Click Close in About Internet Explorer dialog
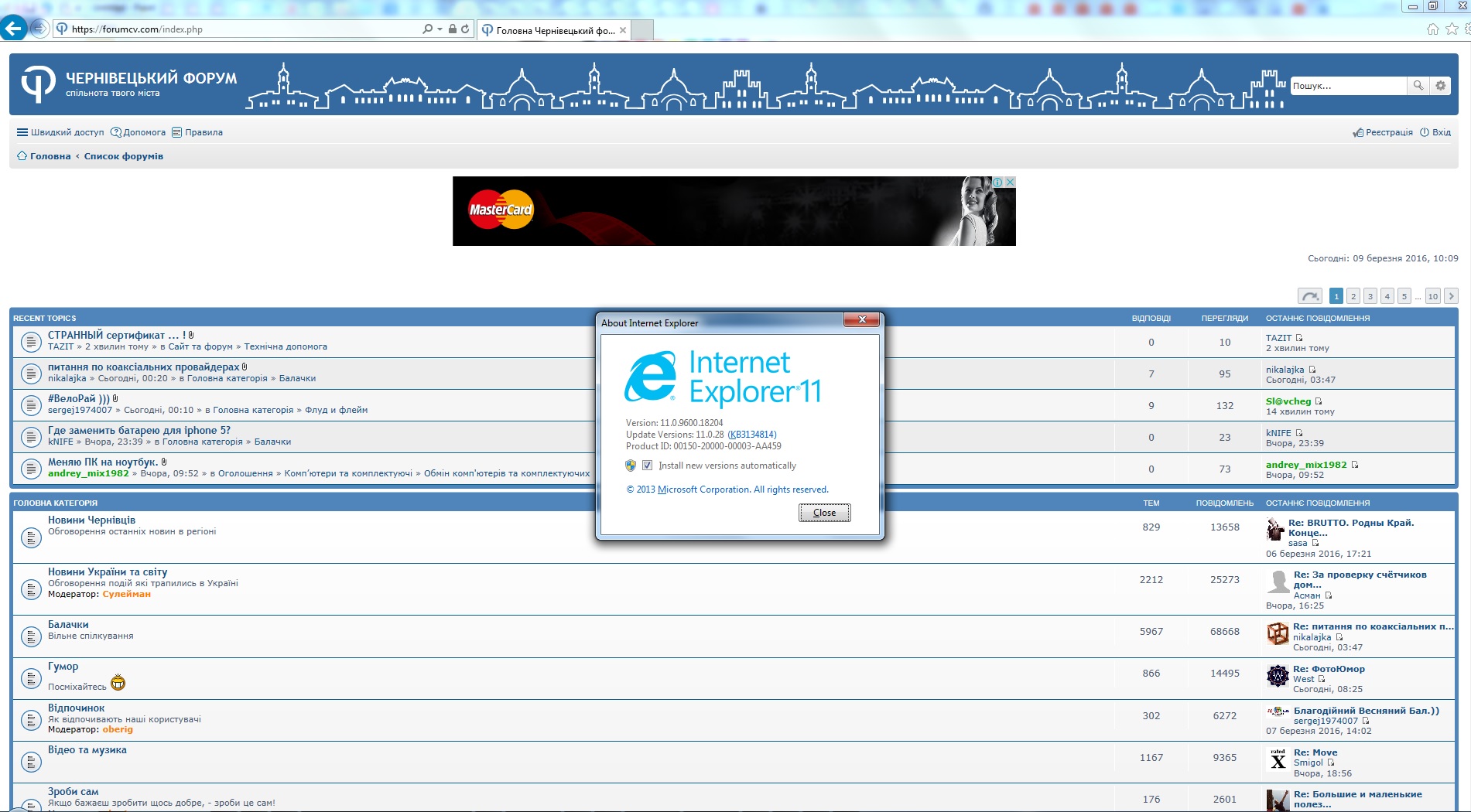Image resolution: width=1471 pixels, height=812 pixels. click(825, 513)
